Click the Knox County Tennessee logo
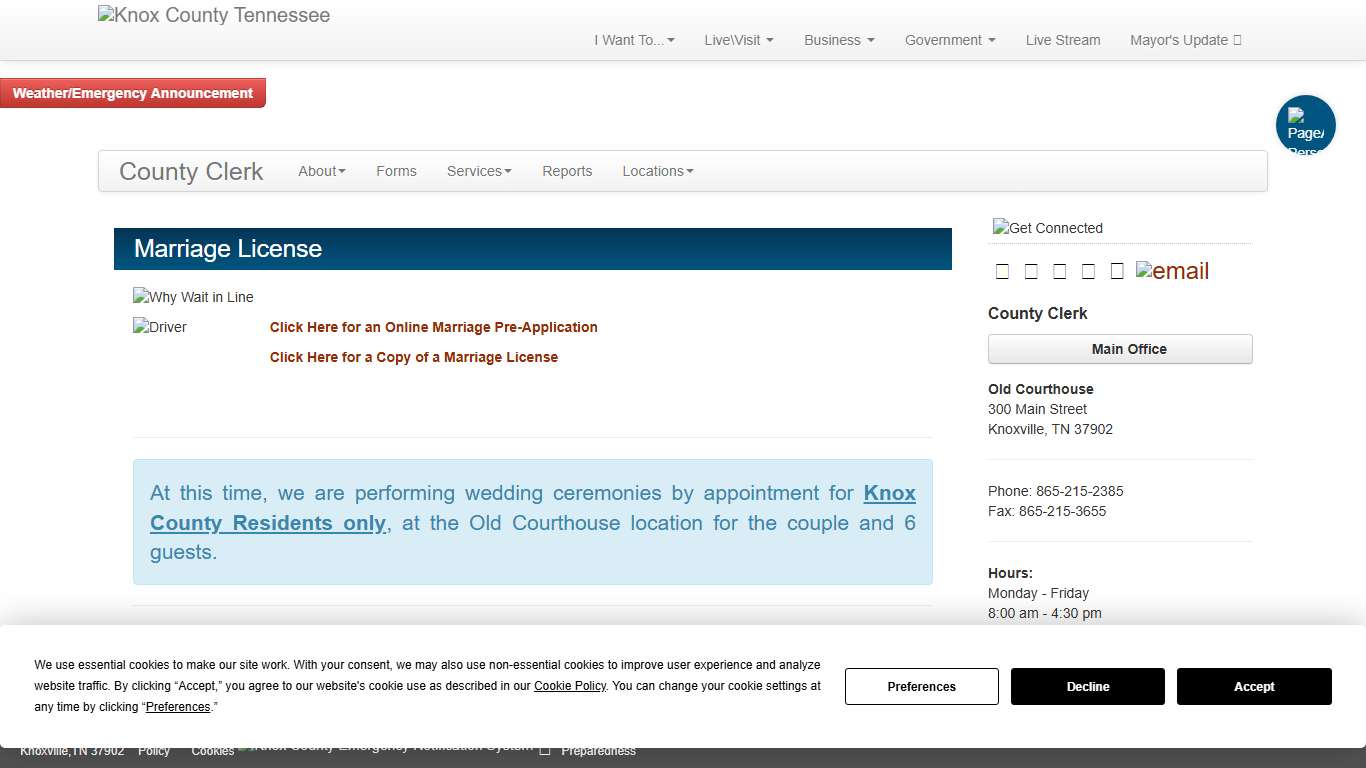Image resolution: width=1366 pixels, height=768 pixels. pos(214,16)
